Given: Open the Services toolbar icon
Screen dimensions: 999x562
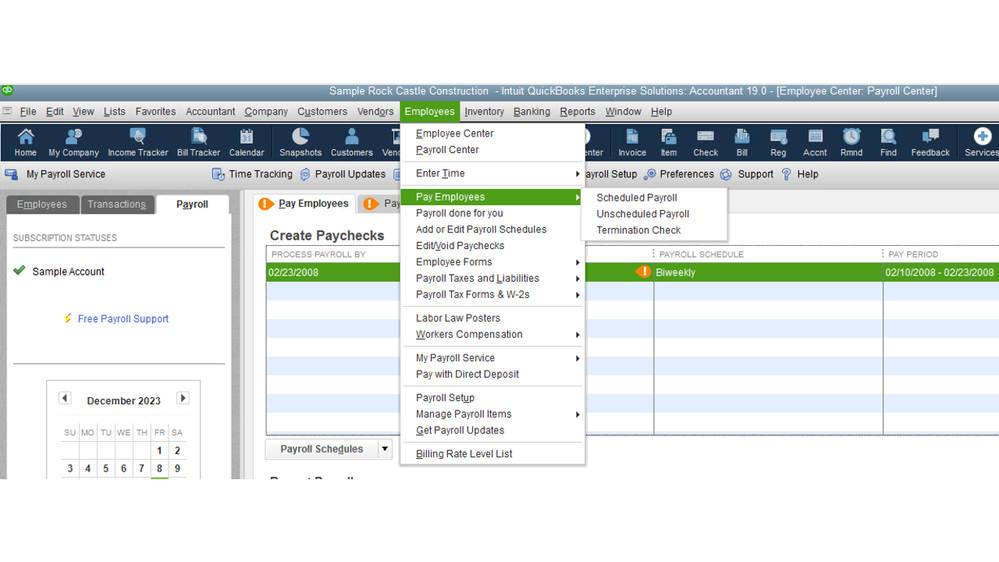Looking at the screenshot, I should tap(981, 142).
